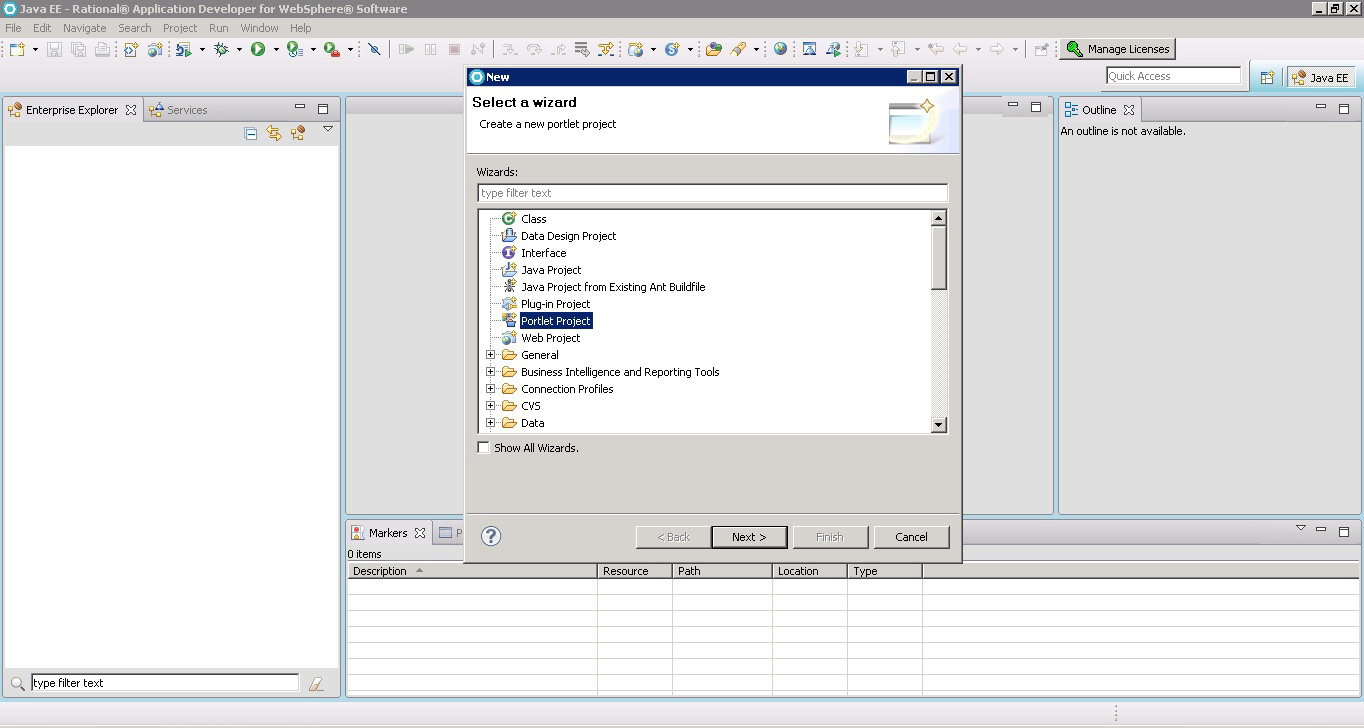Select the Data Design Project wizard
The width and height of the screenshot is (1364, 728).
568,236
